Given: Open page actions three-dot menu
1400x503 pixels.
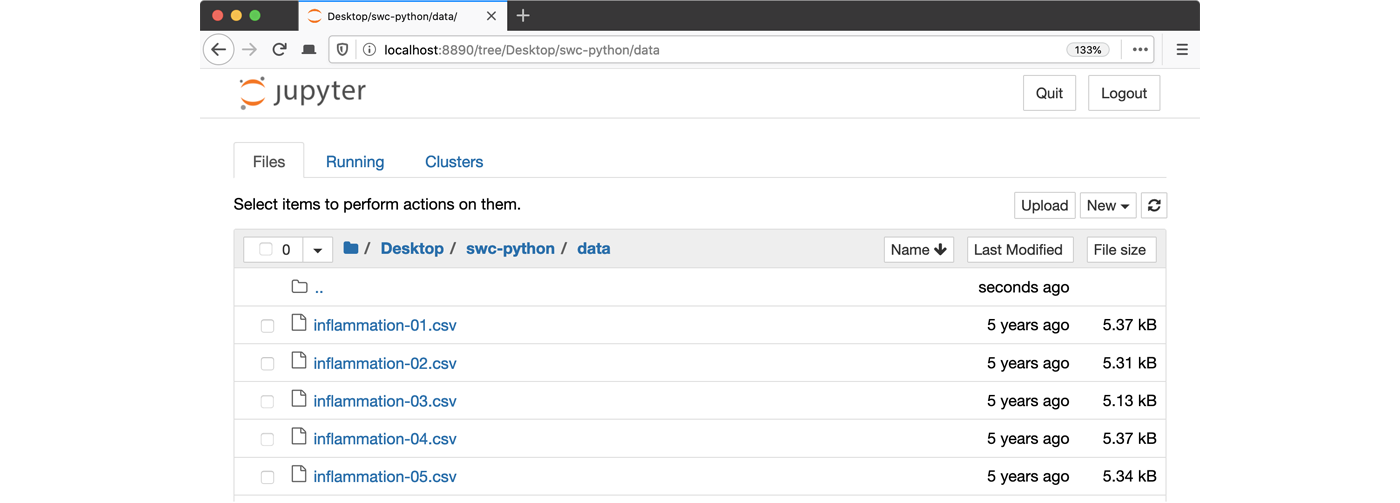Looking at the screenshot, I should point(1140,50).
